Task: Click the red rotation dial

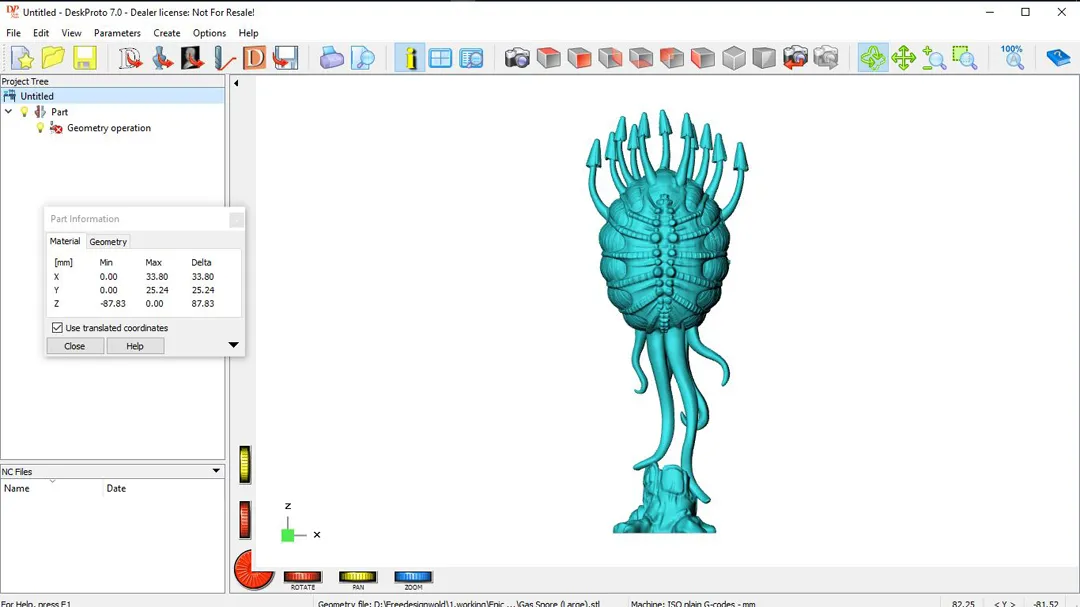Action: [253, 570]
